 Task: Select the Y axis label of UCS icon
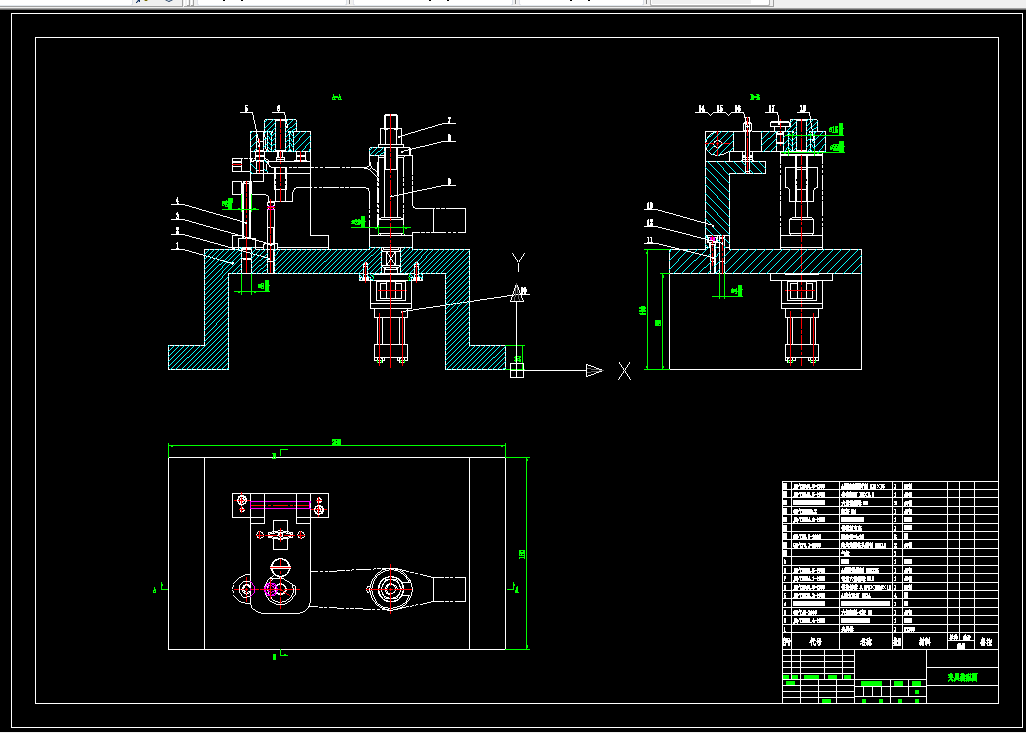coord(518,262)
